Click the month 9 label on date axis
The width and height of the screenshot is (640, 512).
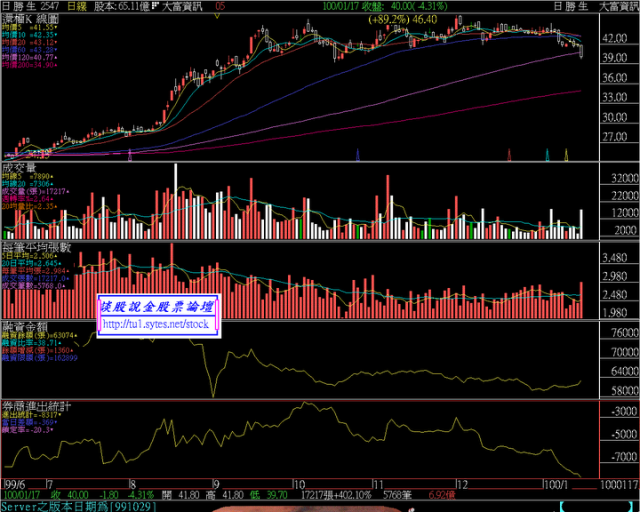point(216,485)
